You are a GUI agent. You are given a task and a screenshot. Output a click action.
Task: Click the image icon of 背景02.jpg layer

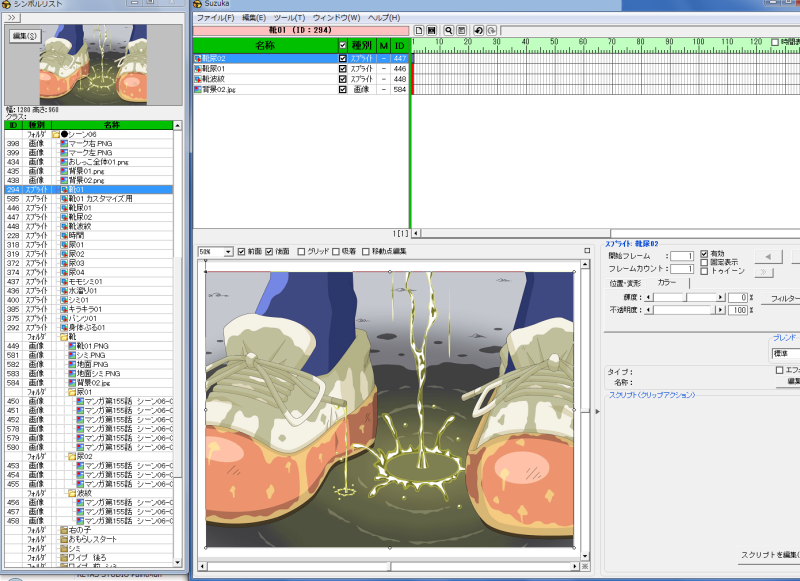point(198,89)
